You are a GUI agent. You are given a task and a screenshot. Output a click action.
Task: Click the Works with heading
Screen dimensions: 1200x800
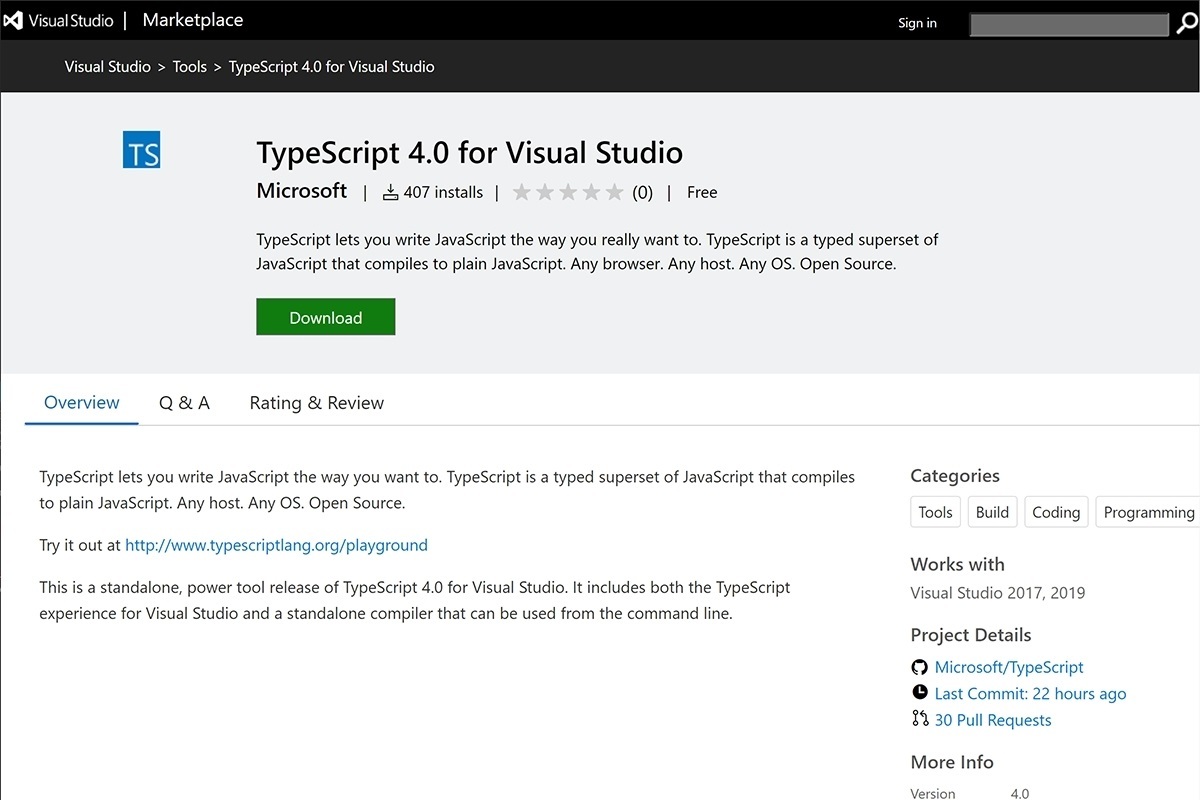(957, 564)
